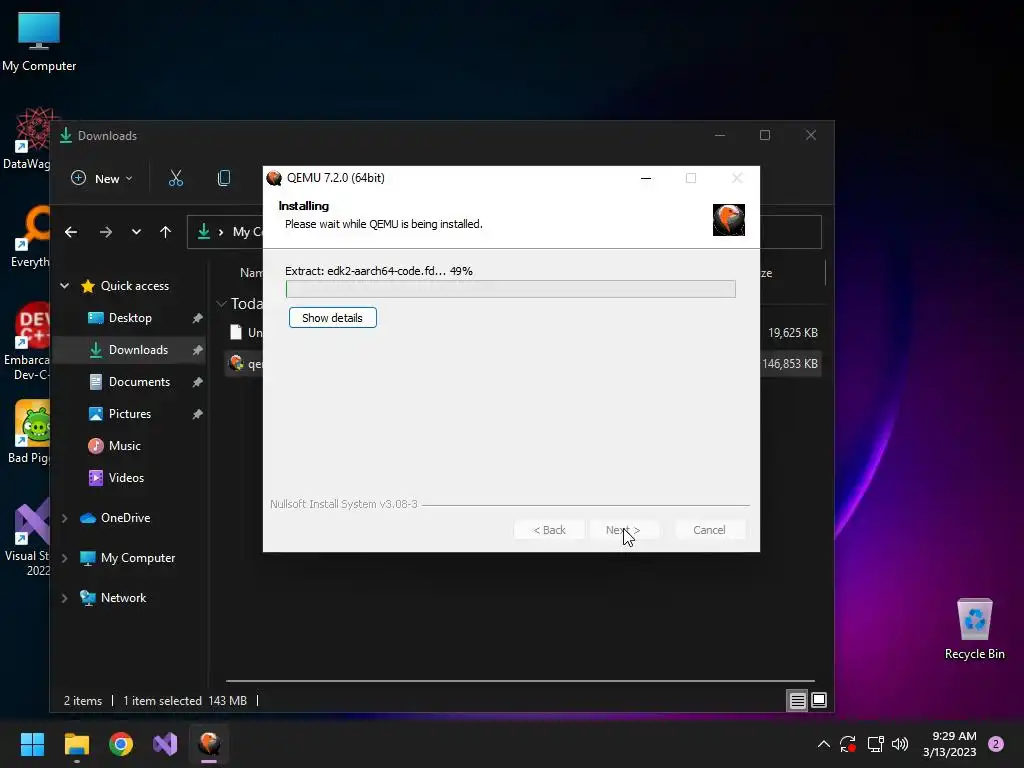Click pin icon next to Documents
The height and width of the screenshot is (768, 1024).
(197, 382)
